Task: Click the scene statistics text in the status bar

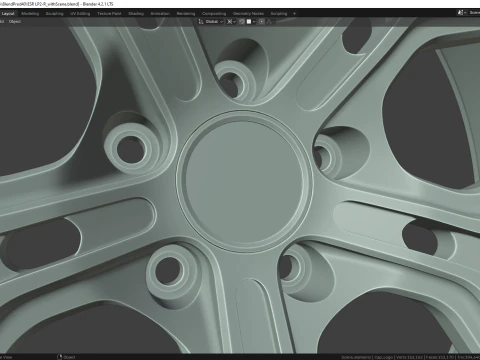Action: click(410, 357)
